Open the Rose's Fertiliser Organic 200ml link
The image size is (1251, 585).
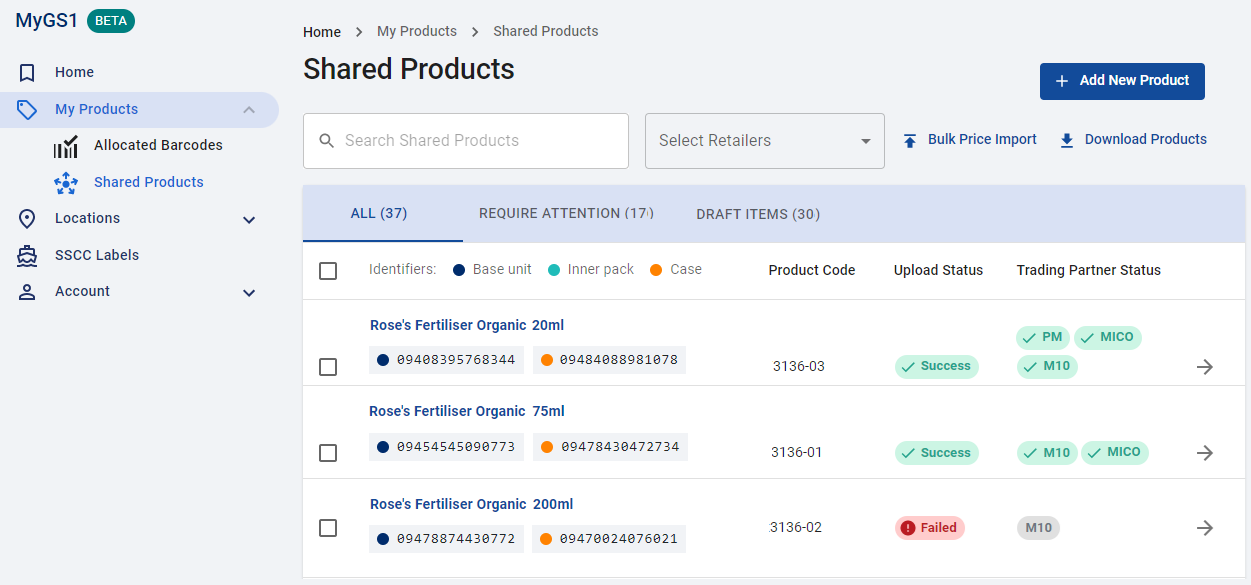(x=471, y=505)
